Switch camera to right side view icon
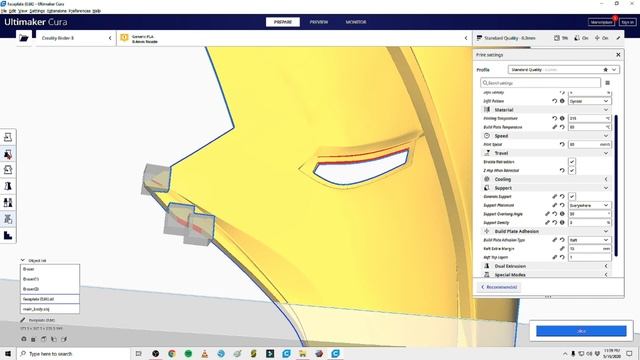This screenshot has width=640, height=360. coord(64,339)
